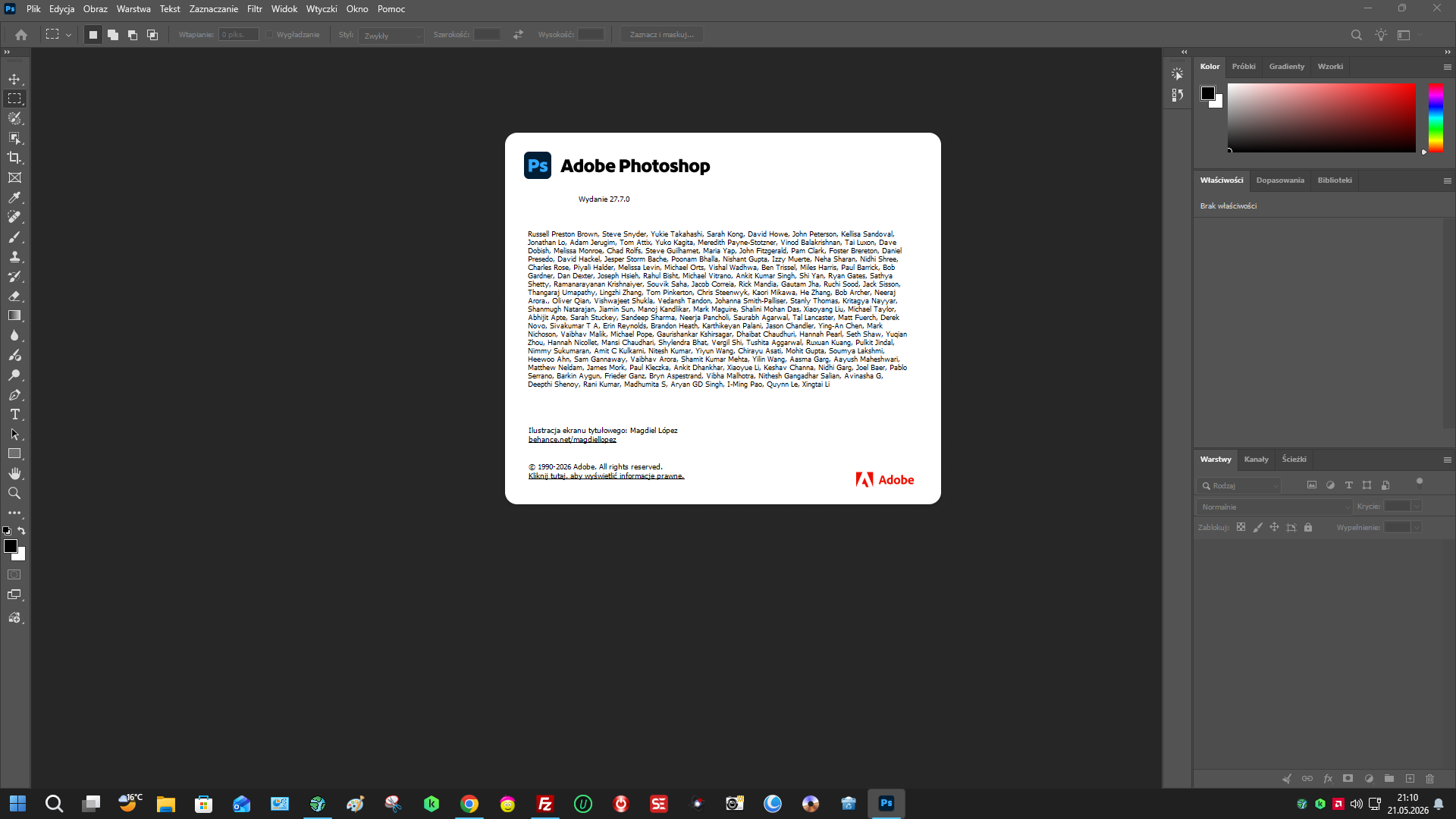Select the Crop tool
The height and width of the screenshot is (819, 1456).
pos(14,158)
